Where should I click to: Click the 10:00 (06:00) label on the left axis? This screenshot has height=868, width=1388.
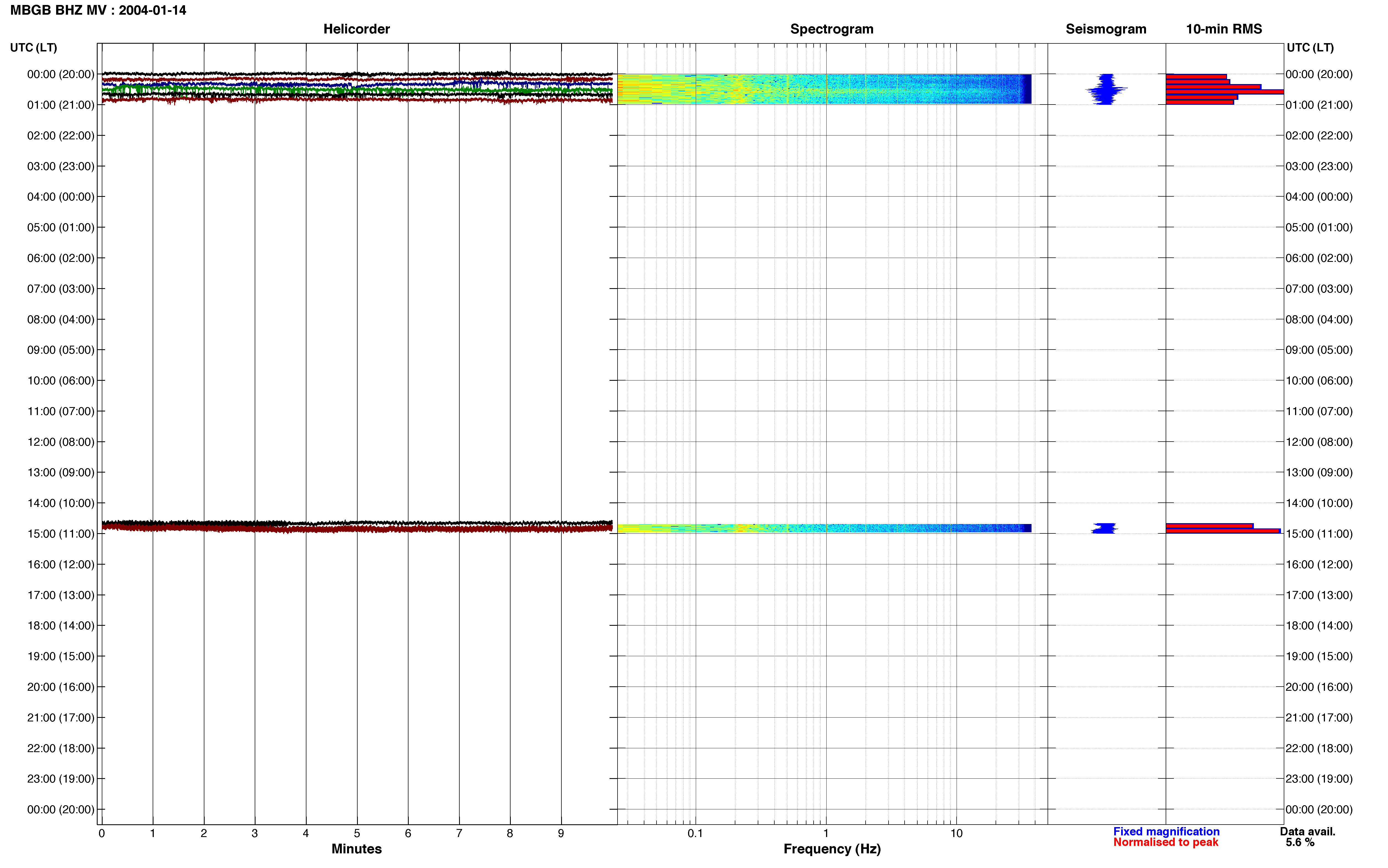tap(61, 380)
